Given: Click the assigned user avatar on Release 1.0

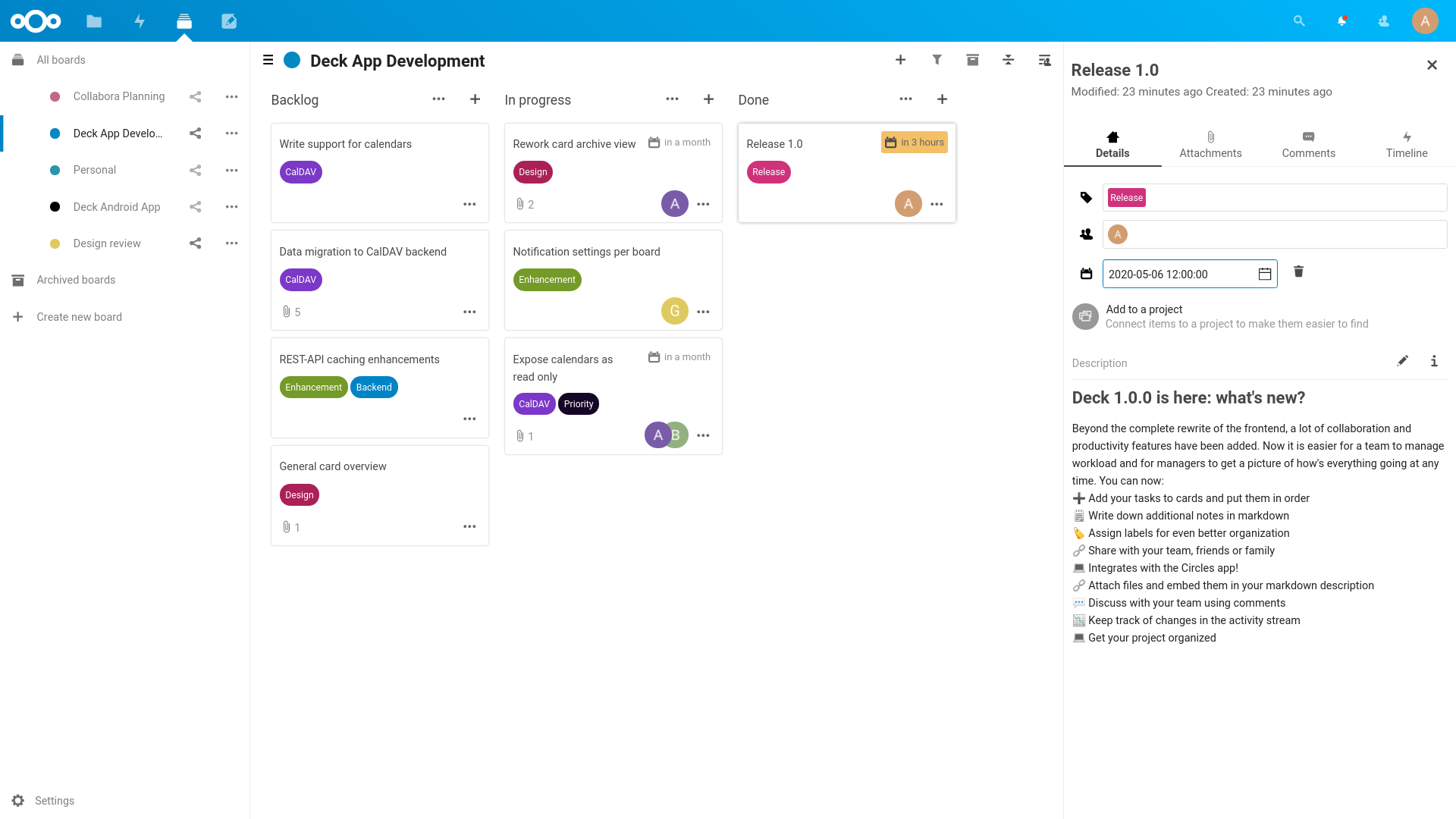Looking at the screenshot, I should (907, 203).
